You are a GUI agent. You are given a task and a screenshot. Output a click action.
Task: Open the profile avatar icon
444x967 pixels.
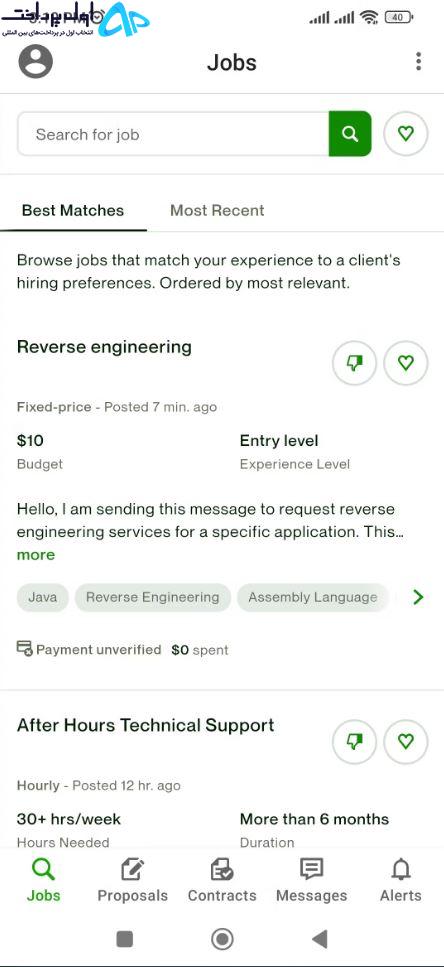(36, 61)
